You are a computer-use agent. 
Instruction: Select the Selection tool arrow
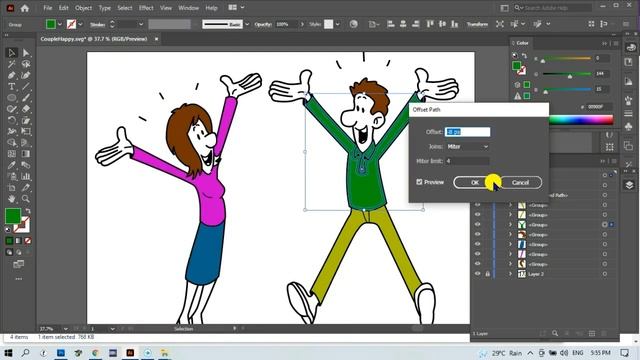pyautogui.click(x=11, y=53)
